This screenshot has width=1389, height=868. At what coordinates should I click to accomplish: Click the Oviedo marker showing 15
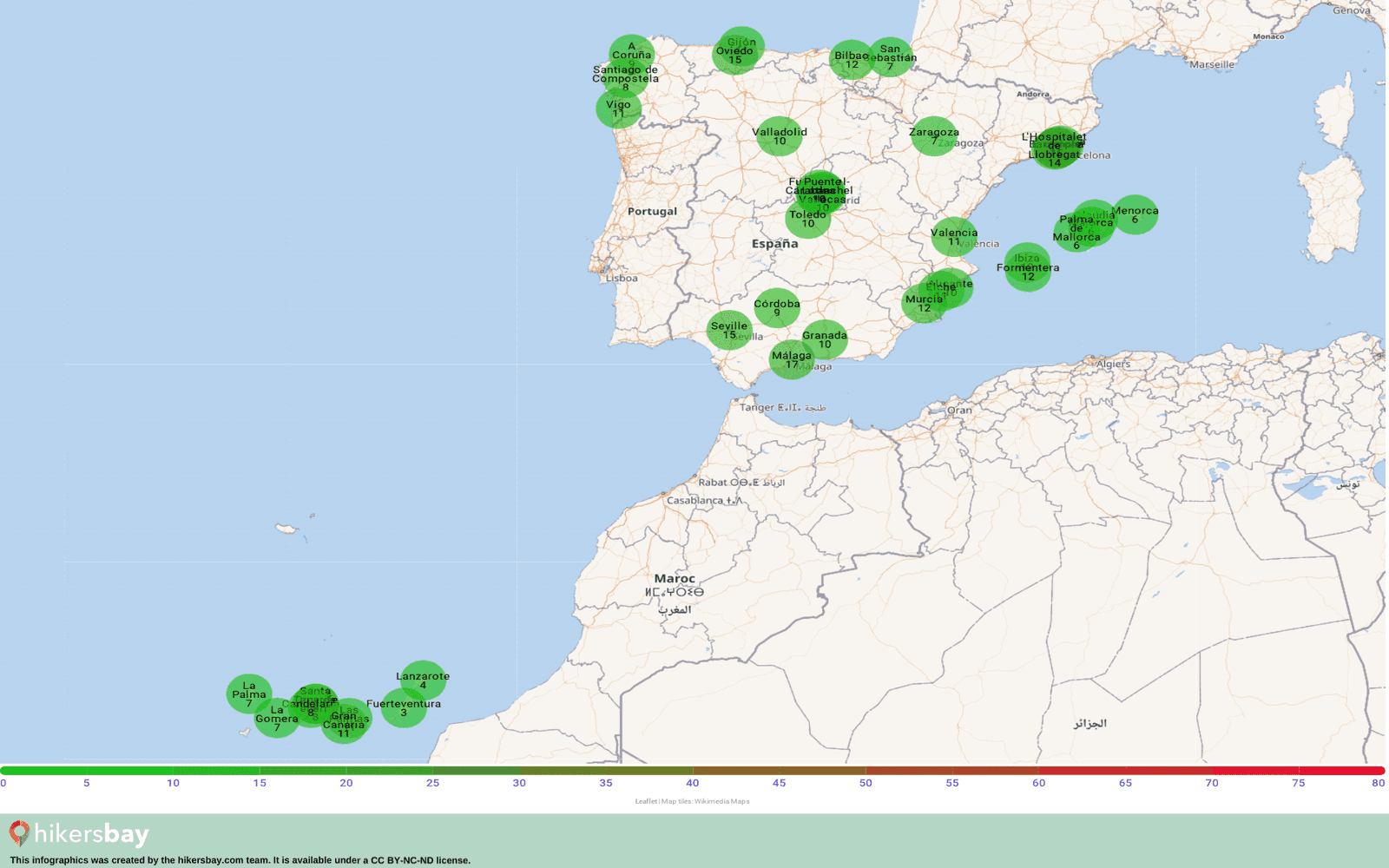pyautogui.click(x=735, y=55)
